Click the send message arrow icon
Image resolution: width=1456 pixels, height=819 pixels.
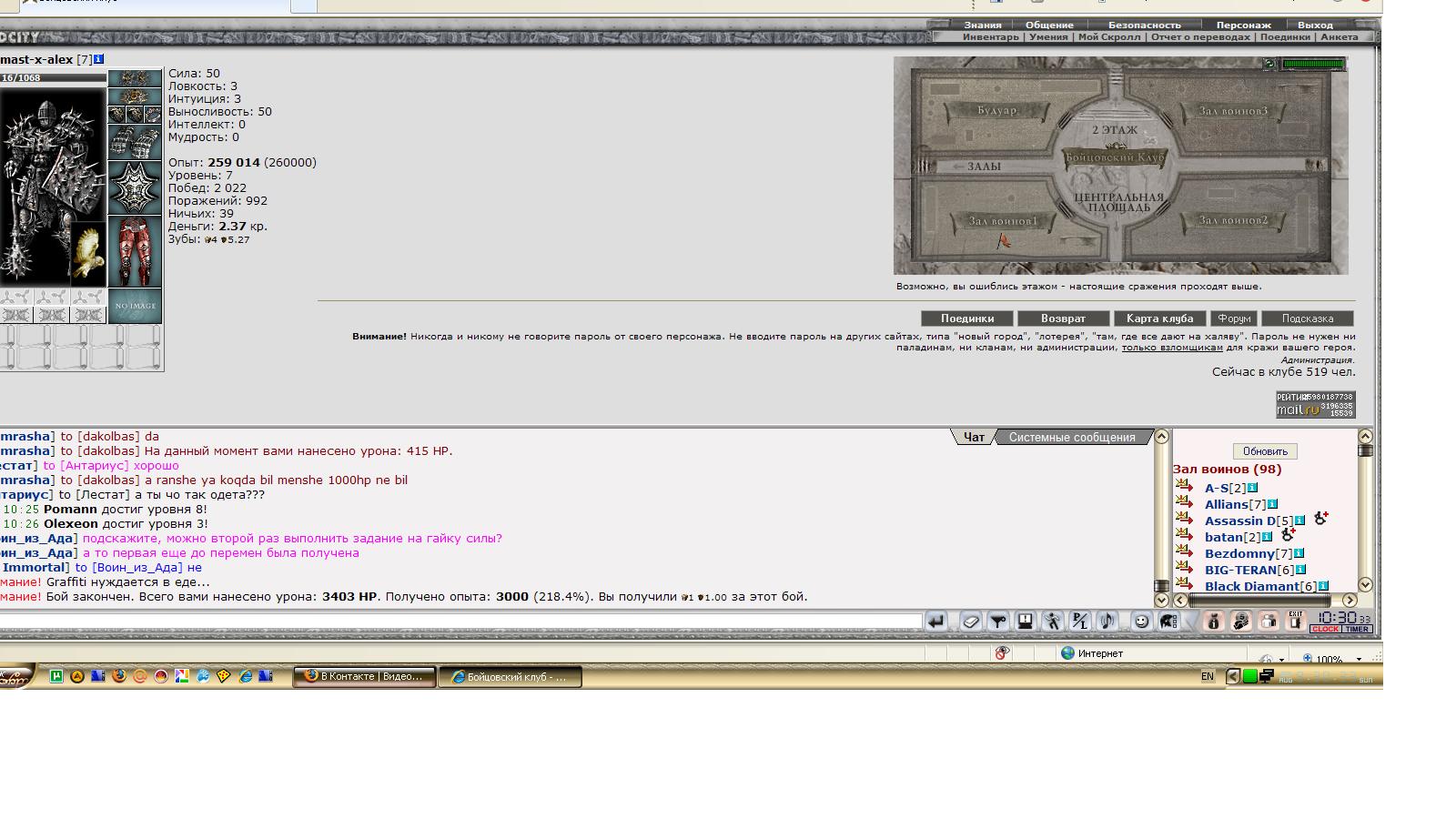(935, 622)
